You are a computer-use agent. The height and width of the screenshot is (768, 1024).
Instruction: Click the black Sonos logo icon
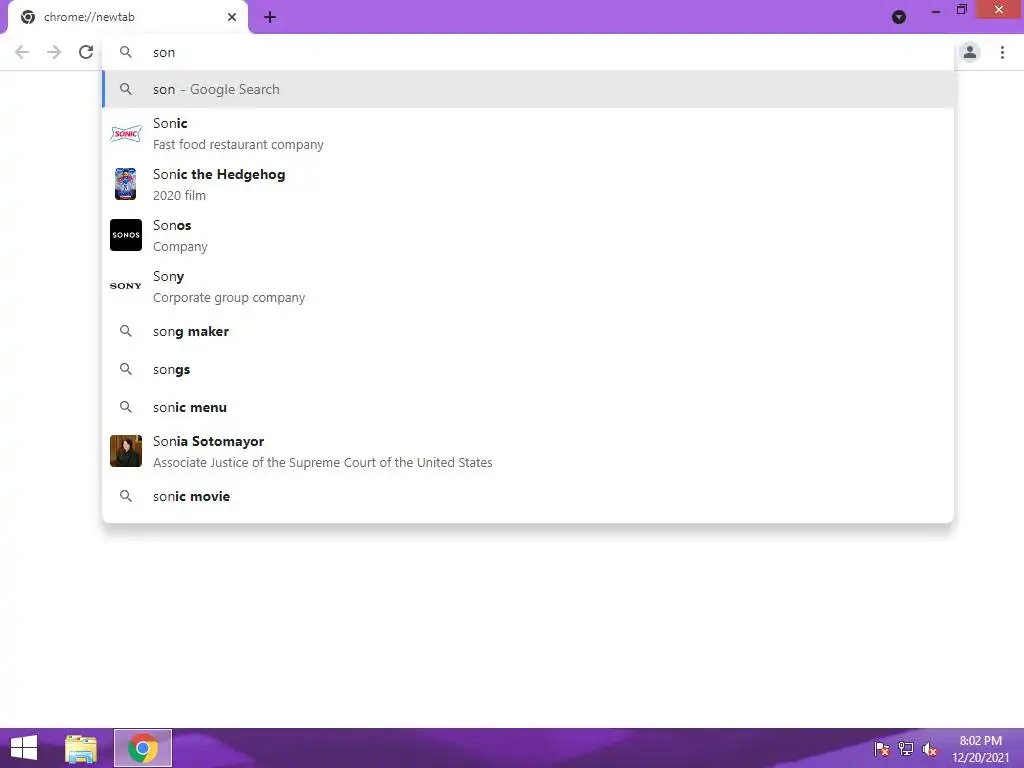[125, 235]
